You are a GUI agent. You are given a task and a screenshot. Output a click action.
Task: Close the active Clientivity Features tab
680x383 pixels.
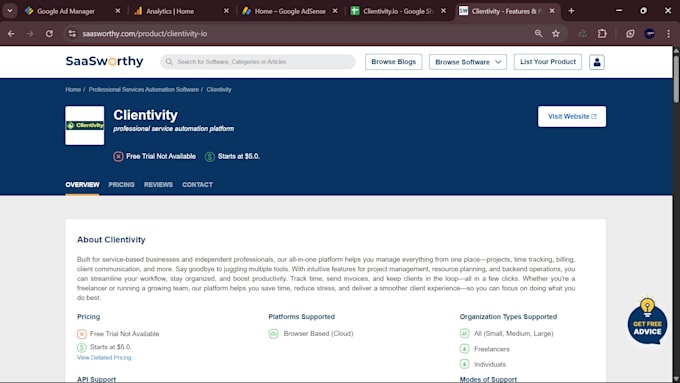pos(552,11)
